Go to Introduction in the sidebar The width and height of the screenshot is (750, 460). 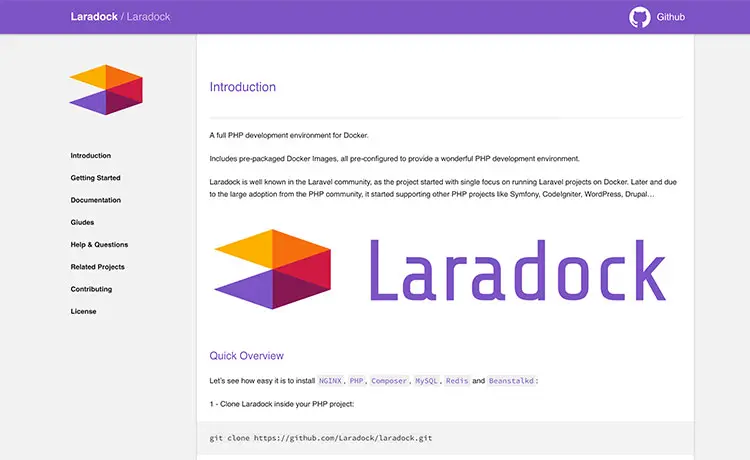pyautogui.click(x=90, y=155)
